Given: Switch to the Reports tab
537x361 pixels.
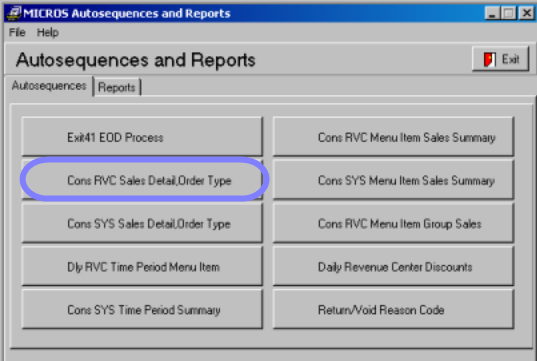Looking at the screenshot, I should (117, 87).
